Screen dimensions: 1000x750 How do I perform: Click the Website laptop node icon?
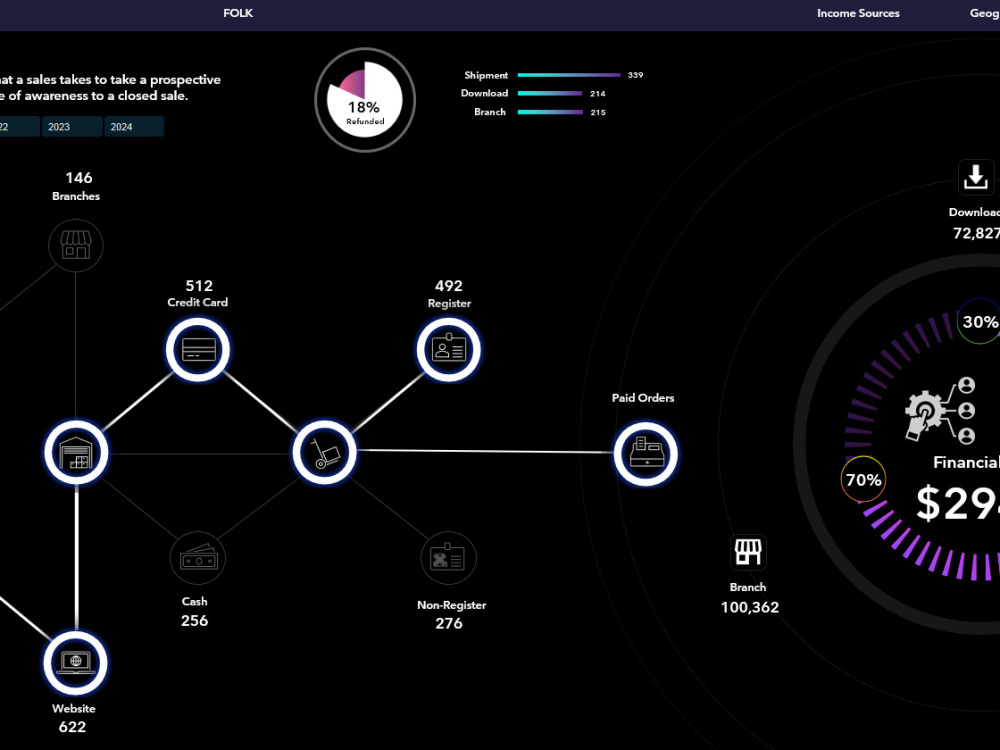click(76, 663)
